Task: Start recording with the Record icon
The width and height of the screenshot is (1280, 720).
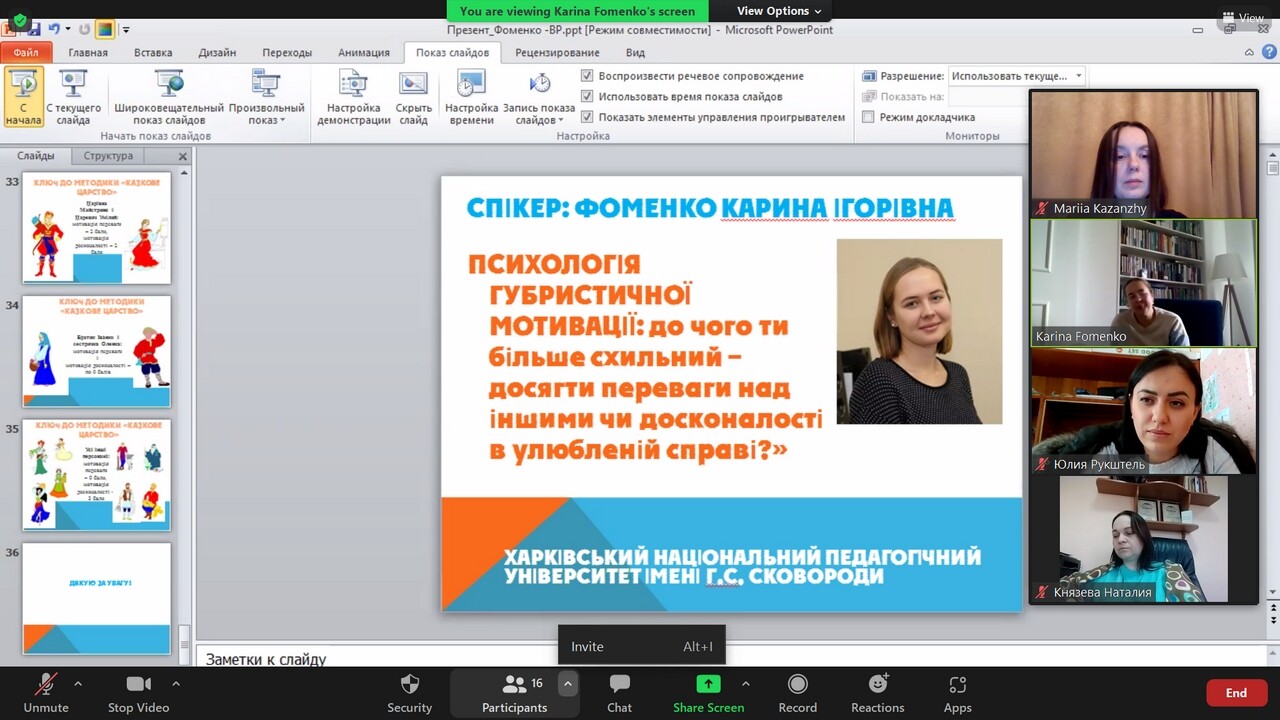Action: [797, 685]
